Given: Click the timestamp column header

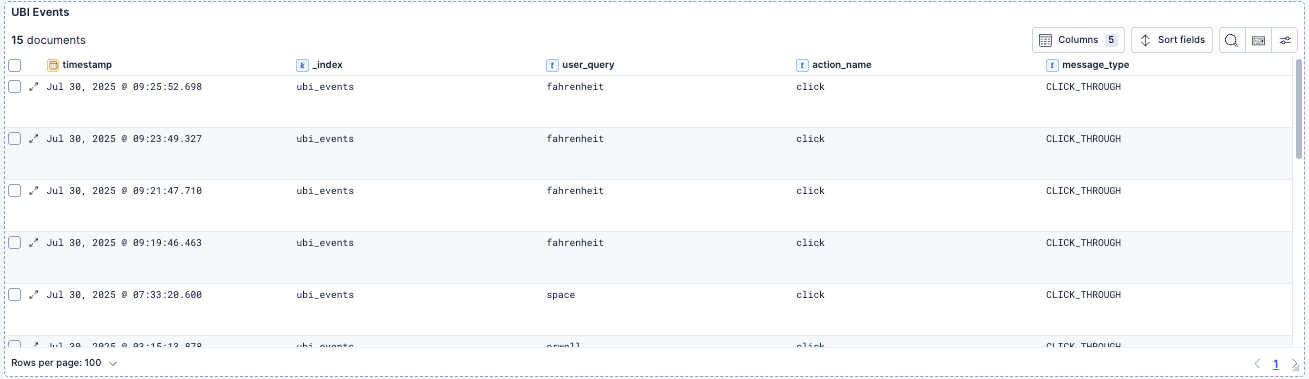Looking at the screenshot, I should point(80,65).
